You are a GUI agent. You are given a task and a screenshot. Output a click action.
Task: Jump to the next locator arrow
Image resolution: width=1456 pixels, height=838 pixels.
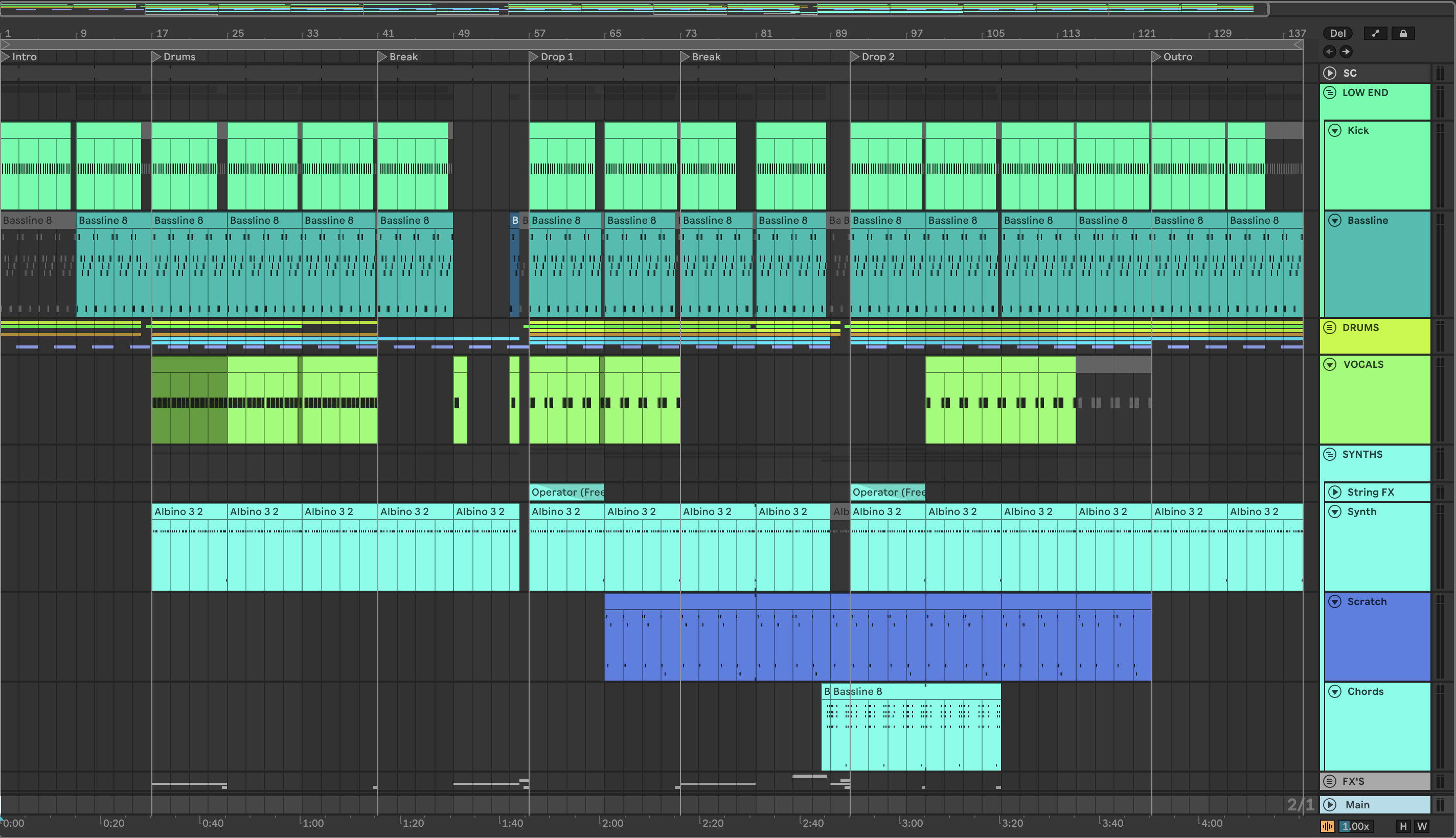coord(1346,52)
